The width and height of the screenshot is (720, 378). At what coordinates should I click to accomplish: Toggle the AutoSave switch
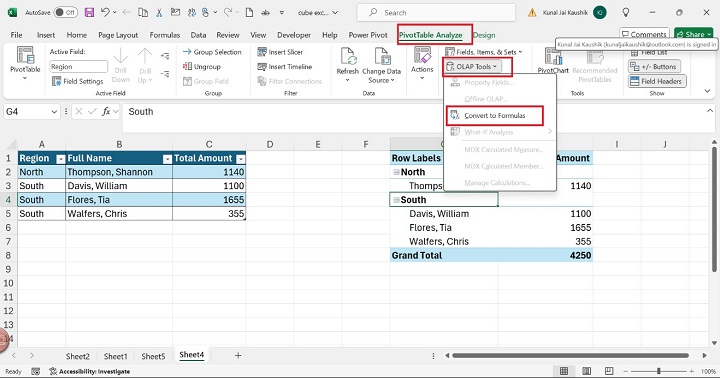coord(65,13)
